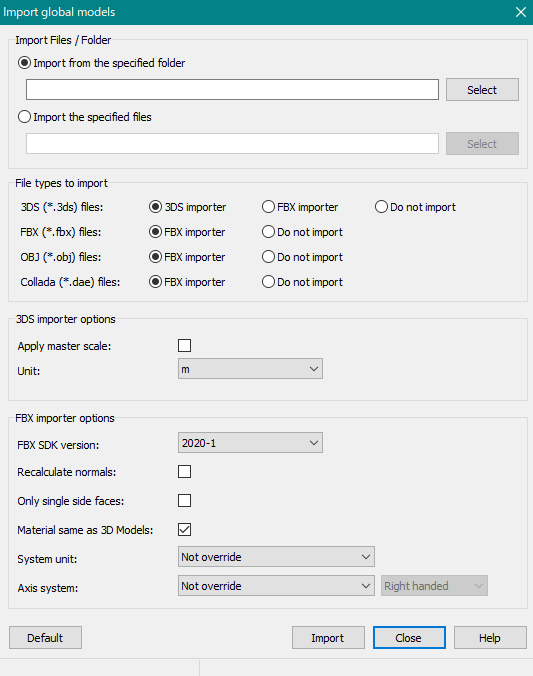Click the Import button

(328, 638)
